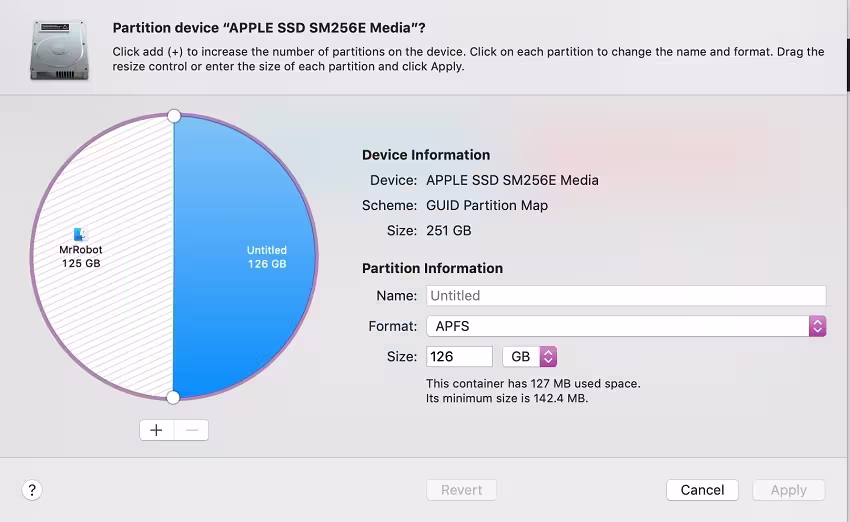Open the Format dropdown showing APFS

[x=626, y=326]
